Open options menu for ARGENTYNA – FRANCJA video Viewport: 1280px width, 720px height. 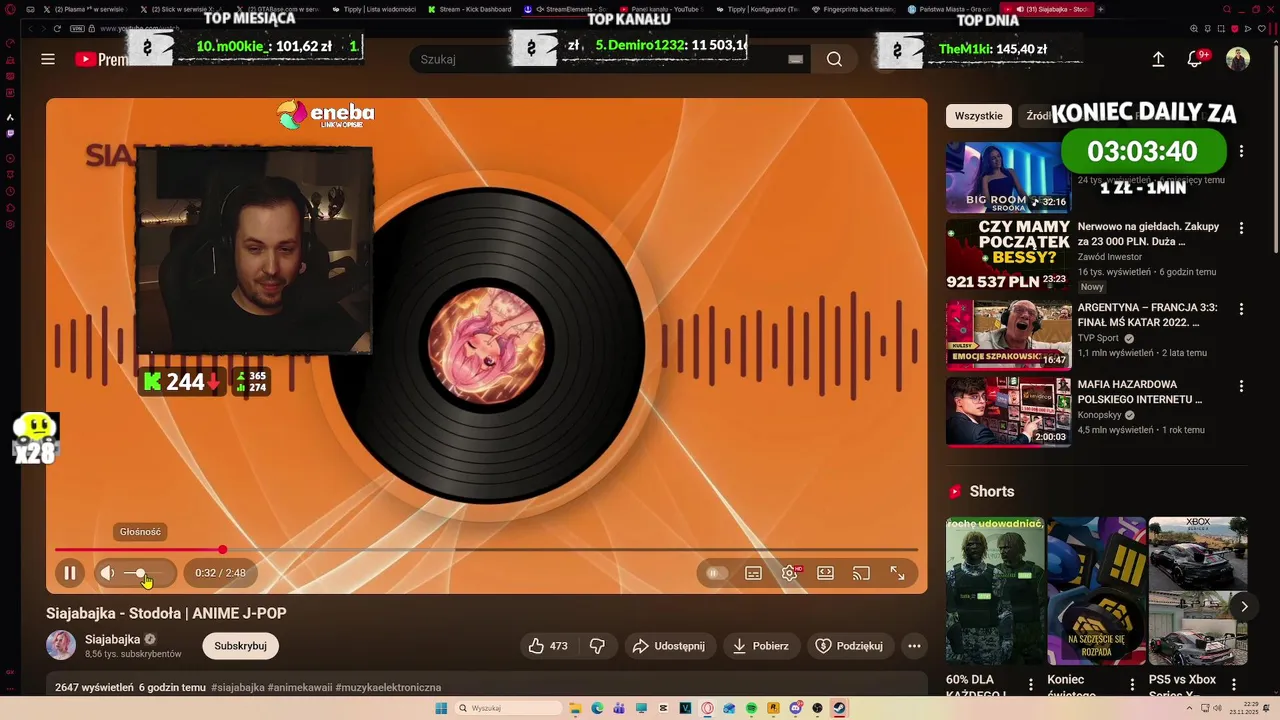pos(1241,309)
